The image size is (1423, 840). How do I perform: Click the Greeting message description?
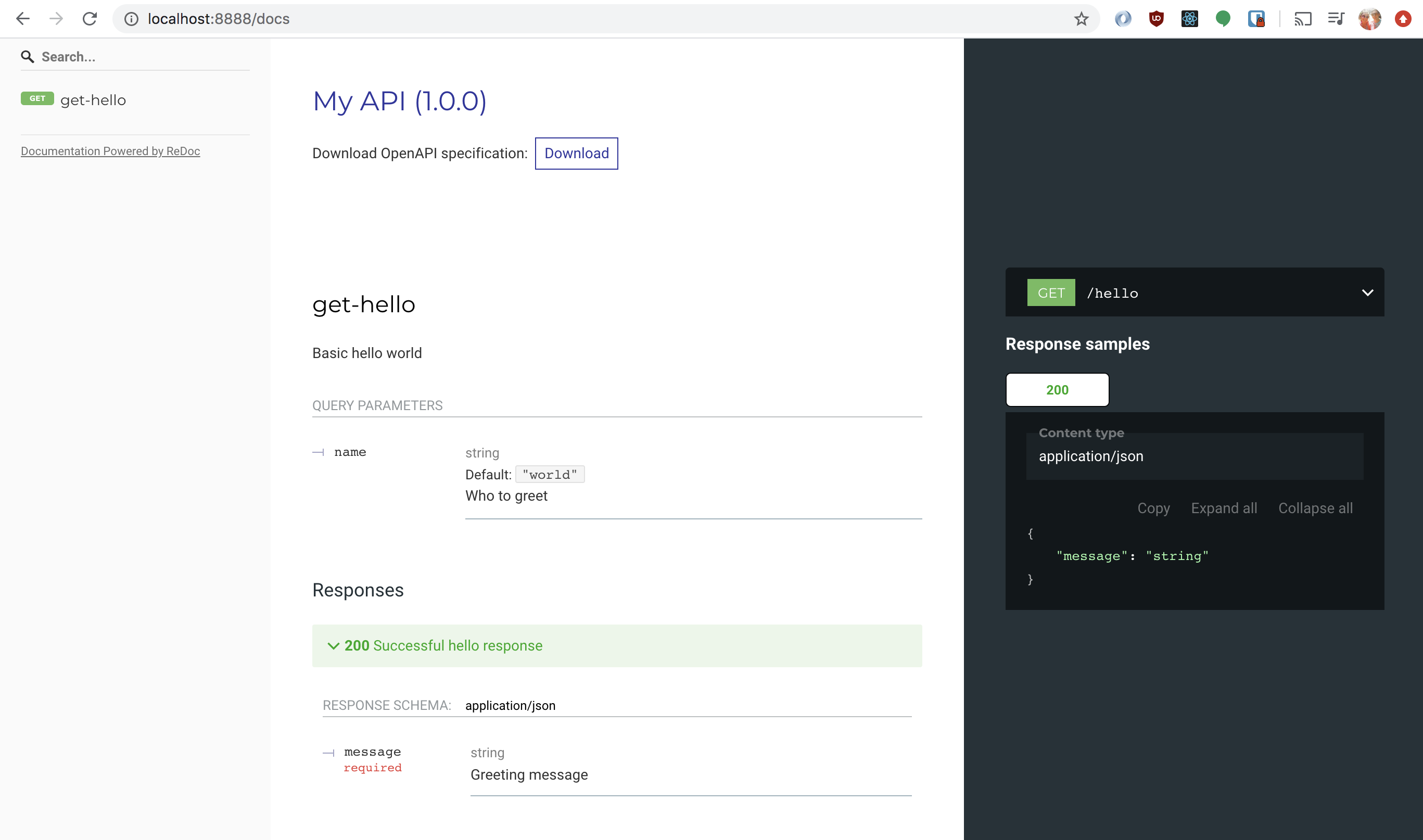(529, 775)
